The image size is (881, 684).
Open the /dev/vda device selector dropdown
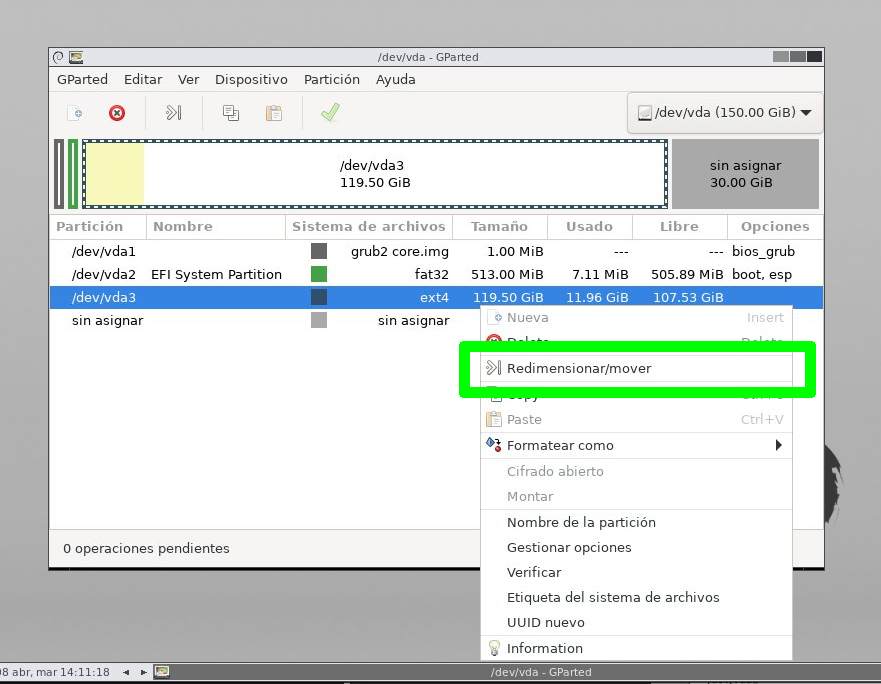pyautogui.click(x=724, y=113)
